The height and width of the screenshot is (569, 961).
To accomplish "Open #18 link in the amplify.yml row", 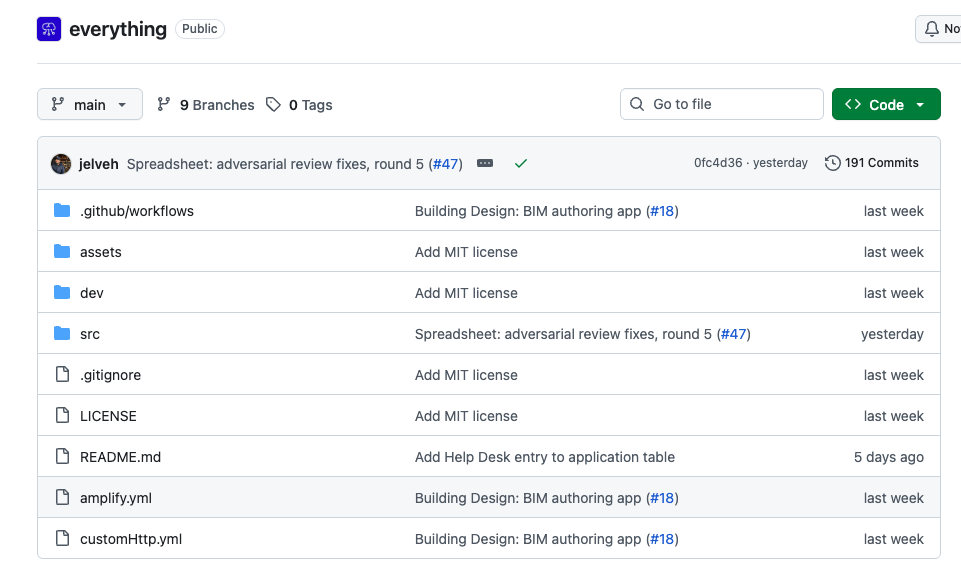I will click(x=662, y=498).
